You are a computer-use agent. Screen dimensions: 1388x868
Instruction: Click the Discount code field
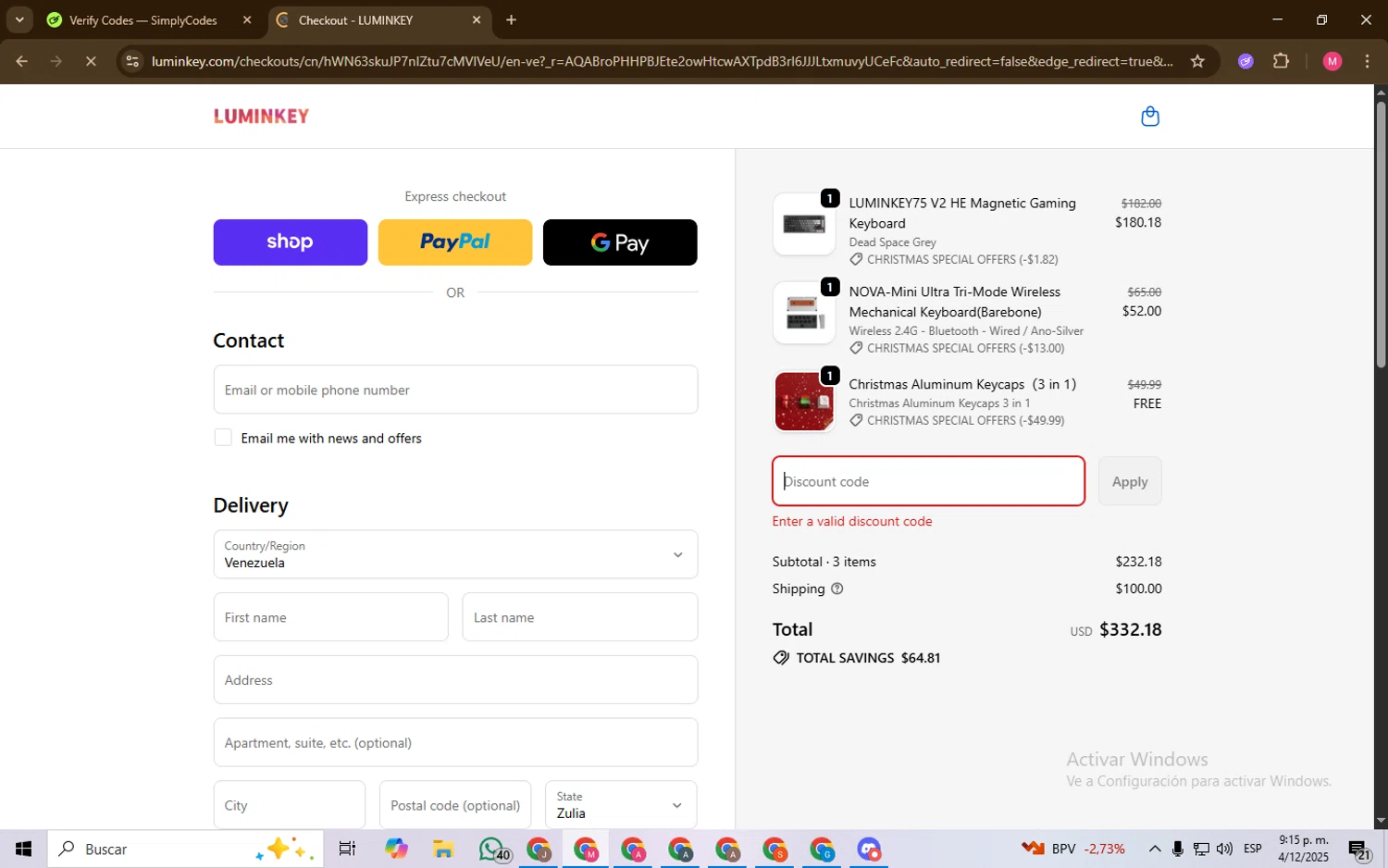[928, 481]
